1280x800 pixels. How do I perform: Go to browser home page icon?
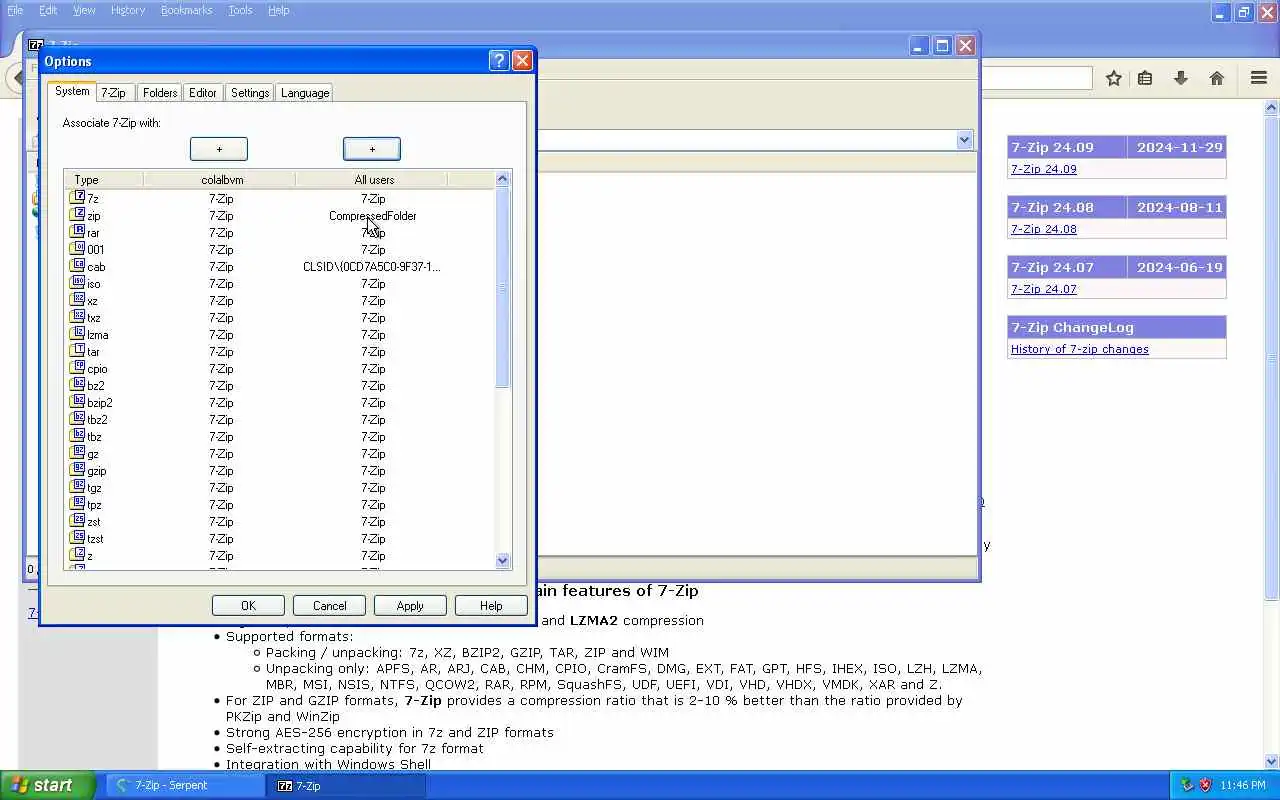tap(1217, 78)
